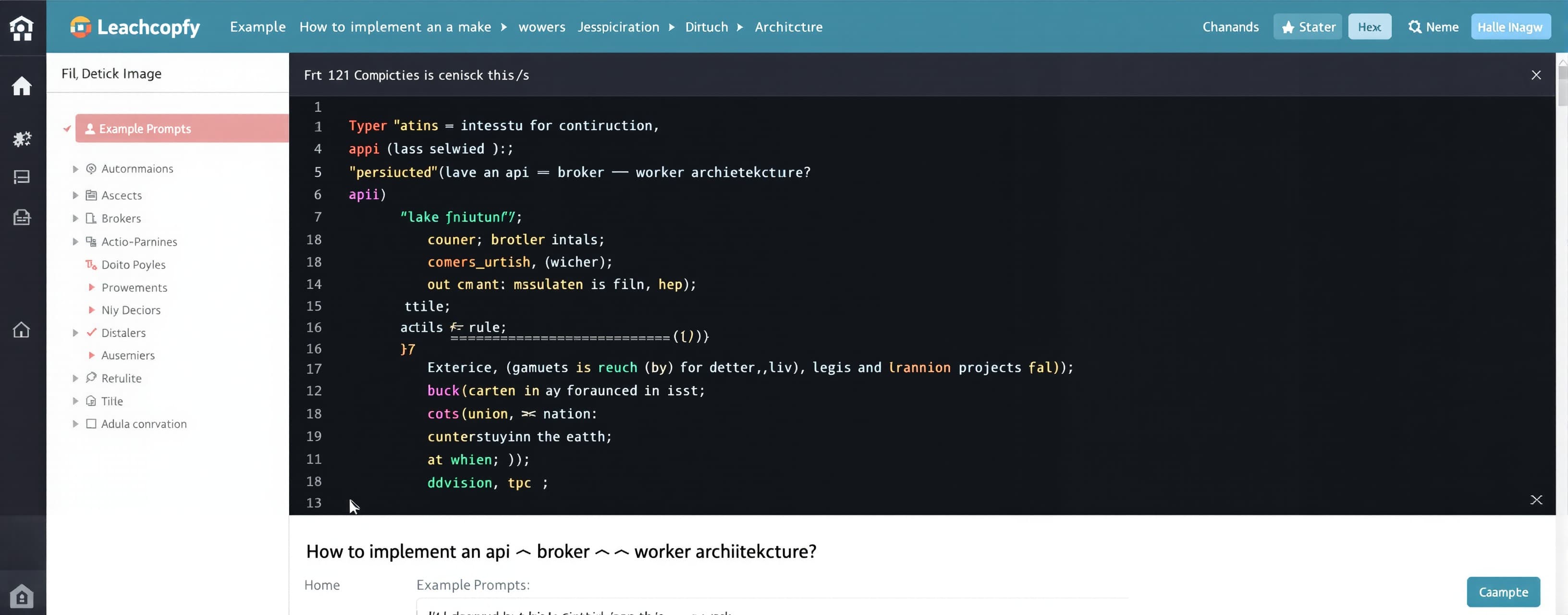Click the Ascects folder icon
Viewport: 1568px width, 615px height.
[x=91, y=196]
